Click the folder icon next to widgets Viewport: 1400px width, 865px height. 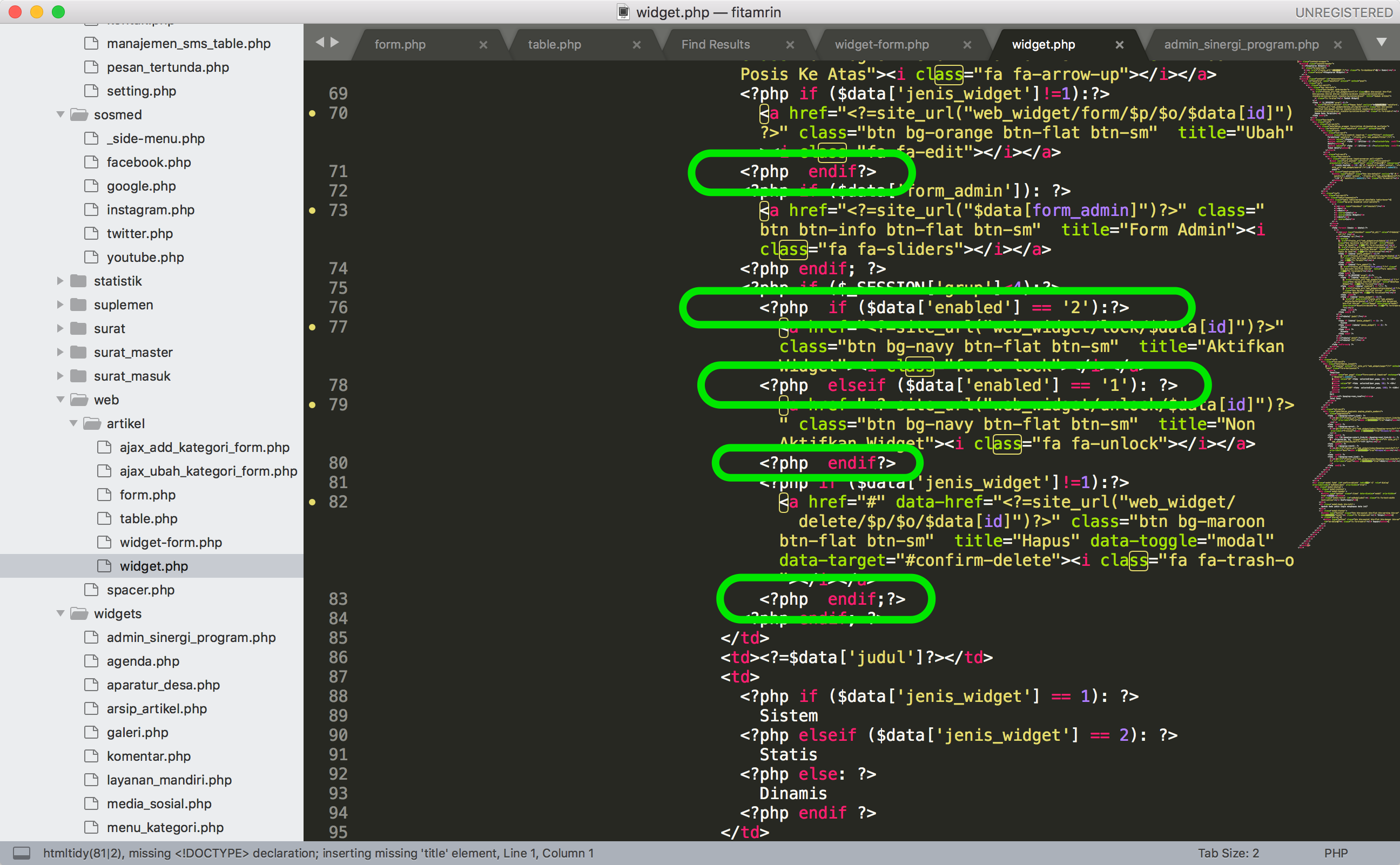click(78, 613)
